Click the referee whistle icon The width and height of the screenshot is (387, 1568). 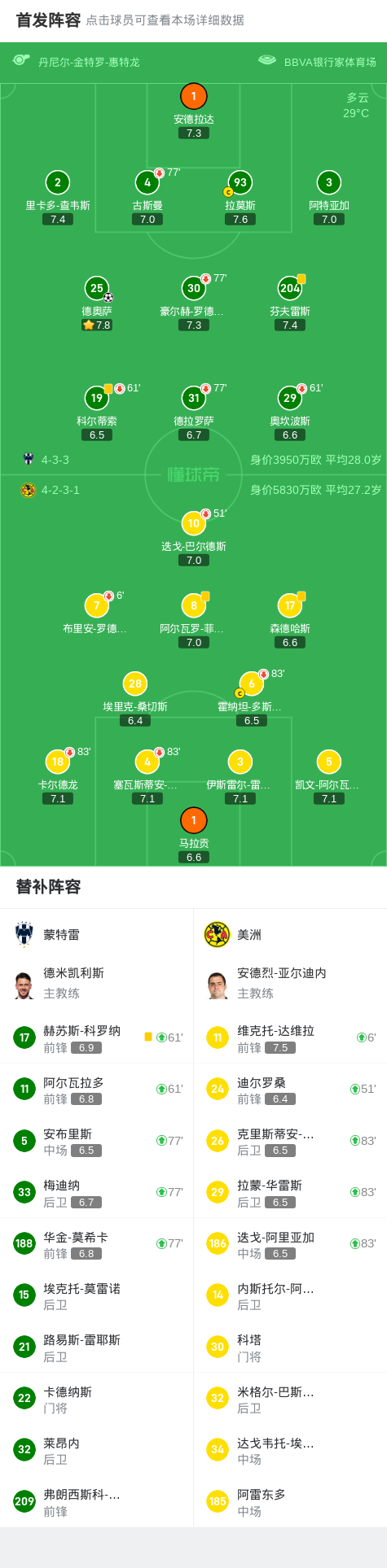pos(21,60)
